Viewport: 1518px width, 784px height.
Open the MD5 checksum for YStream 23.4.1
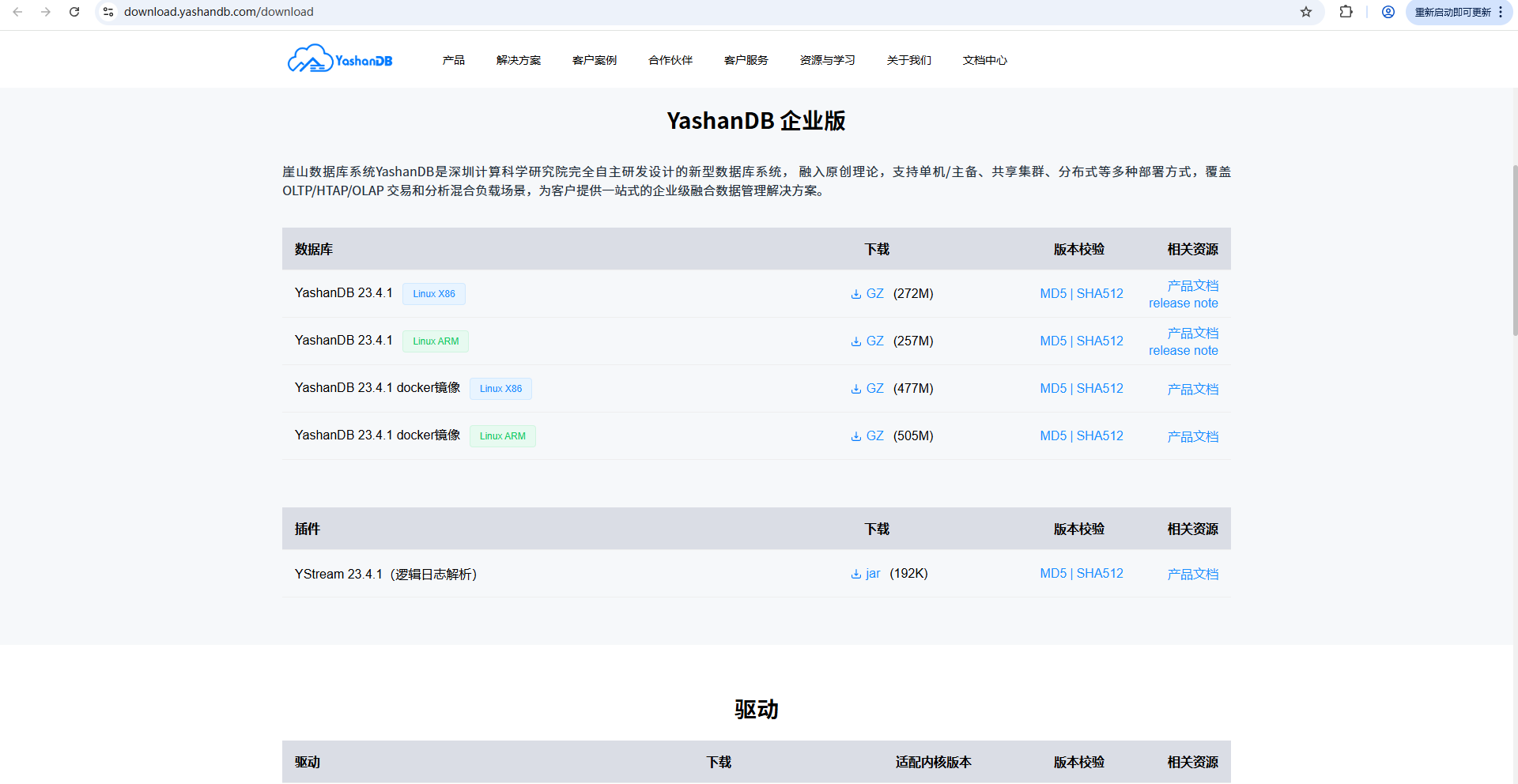(1052, 573)
